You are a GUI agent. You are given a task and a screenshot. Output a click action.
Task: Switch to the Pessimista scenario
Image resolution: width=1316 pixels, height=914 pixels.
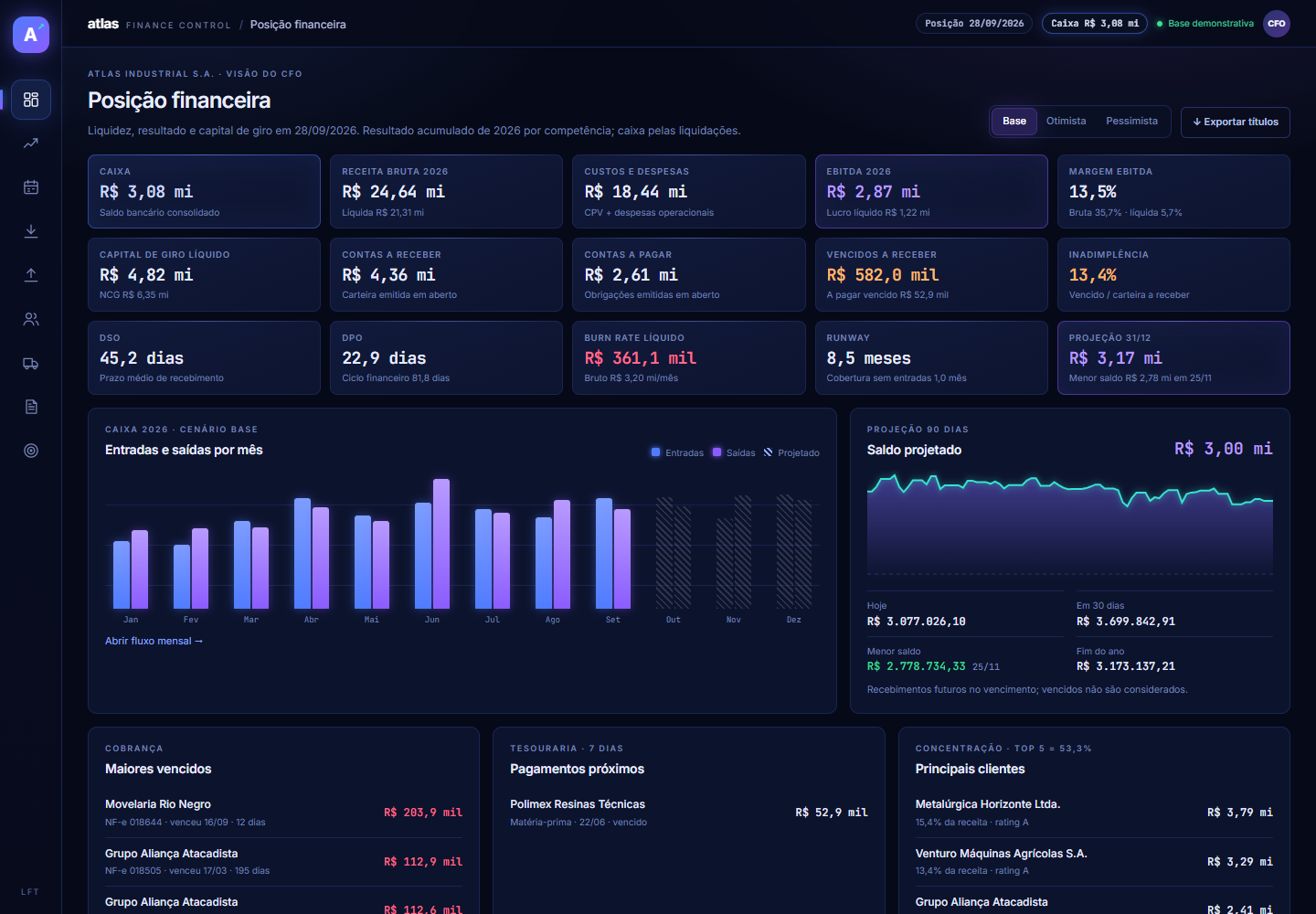click(x=1131, y=121)
